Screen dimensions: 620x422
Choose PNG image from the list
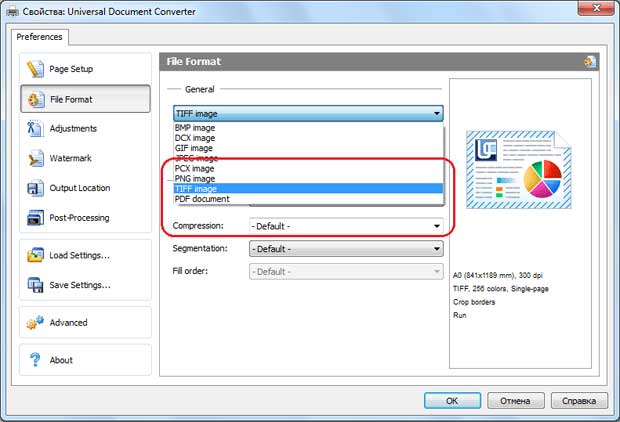[x=308, y=179]
